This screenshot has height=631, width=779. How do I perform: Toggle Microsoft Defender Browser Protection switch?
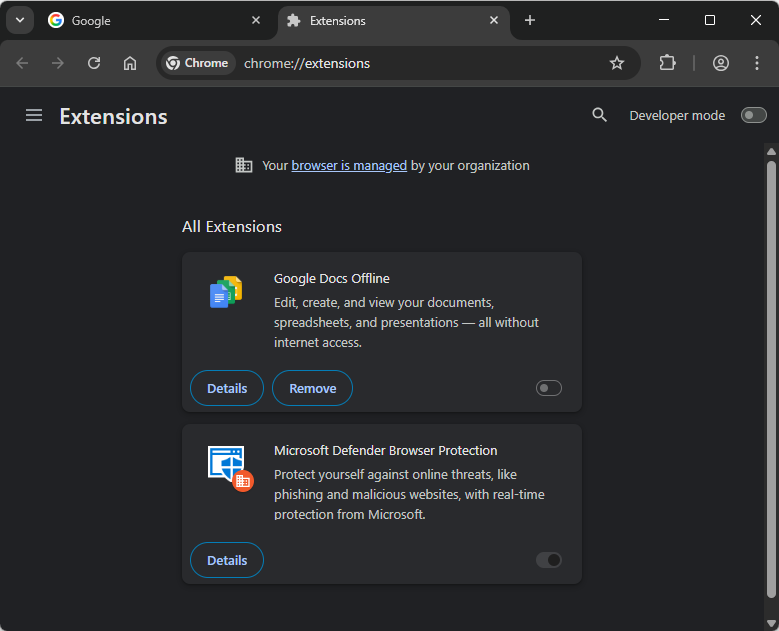click(x=548, y=560)
